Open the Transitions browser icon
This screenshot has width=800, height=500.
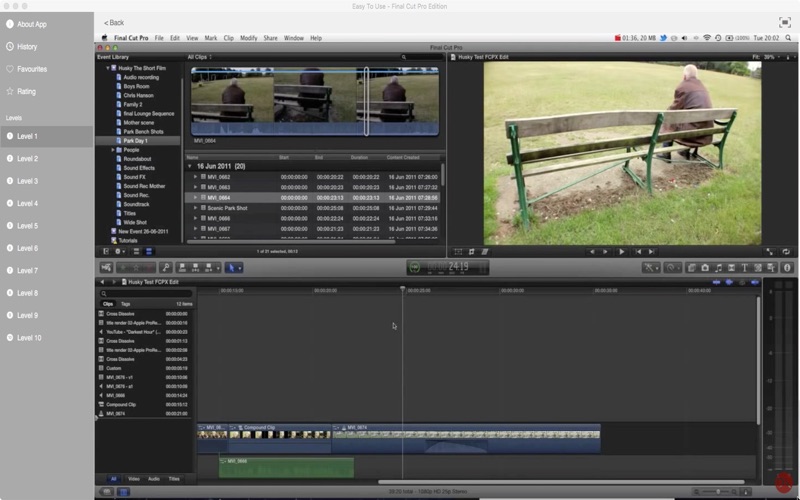731,267
